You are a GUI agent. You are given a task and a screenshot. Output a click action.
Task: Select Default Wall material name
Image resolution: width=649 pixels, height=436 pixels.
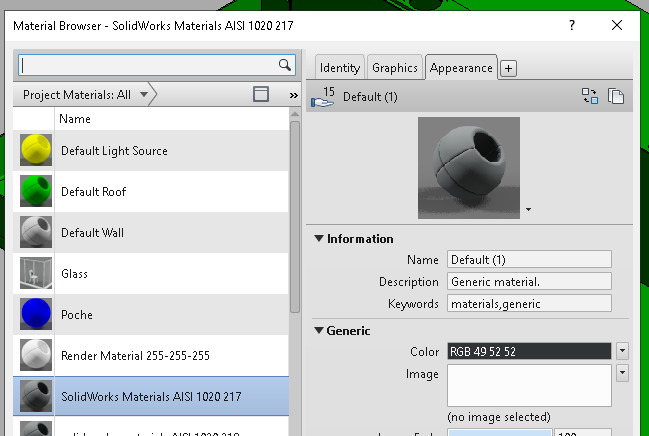[92, 233]
